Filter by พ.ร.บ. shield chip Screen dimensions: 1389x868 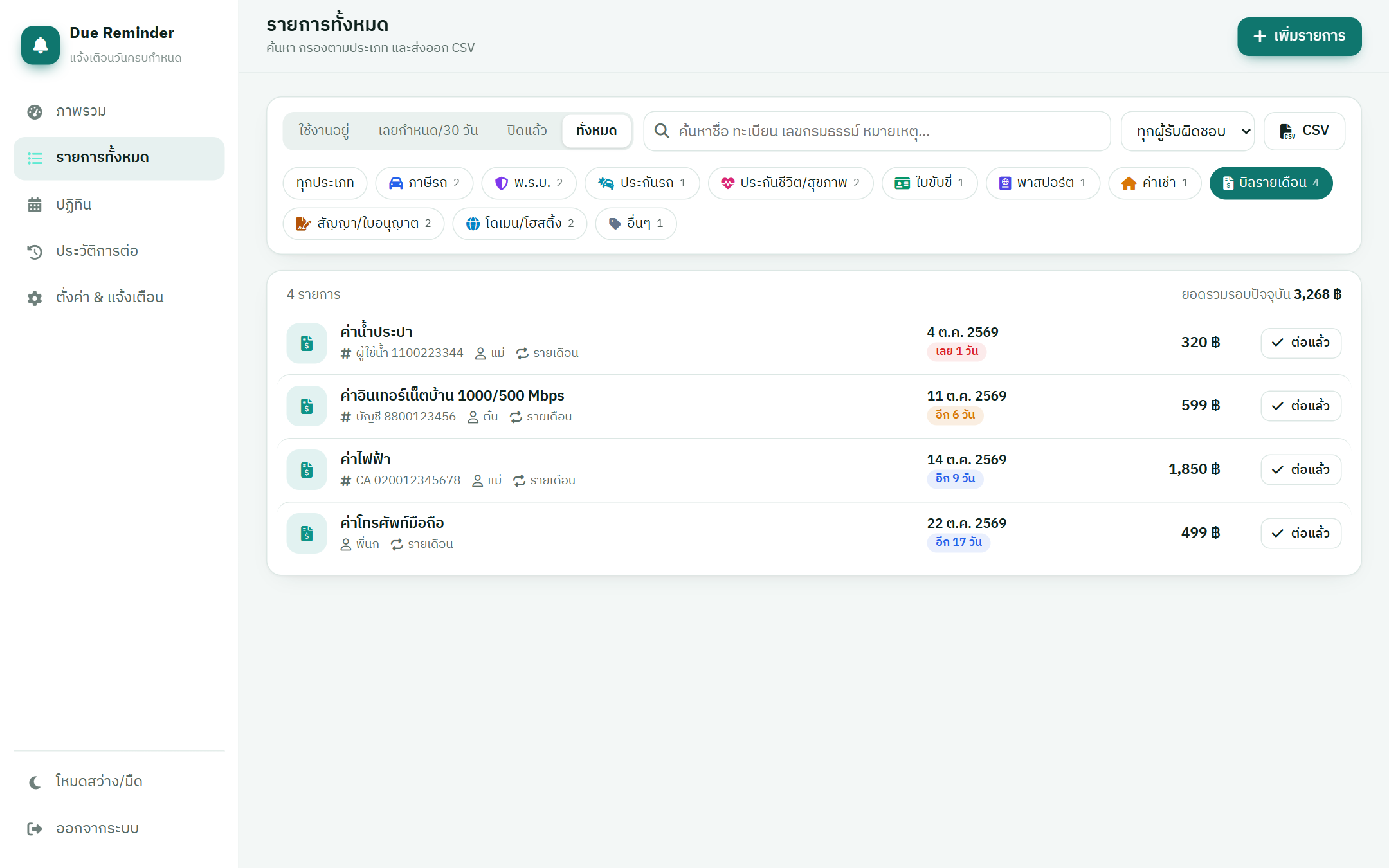[x=529, y=183]
